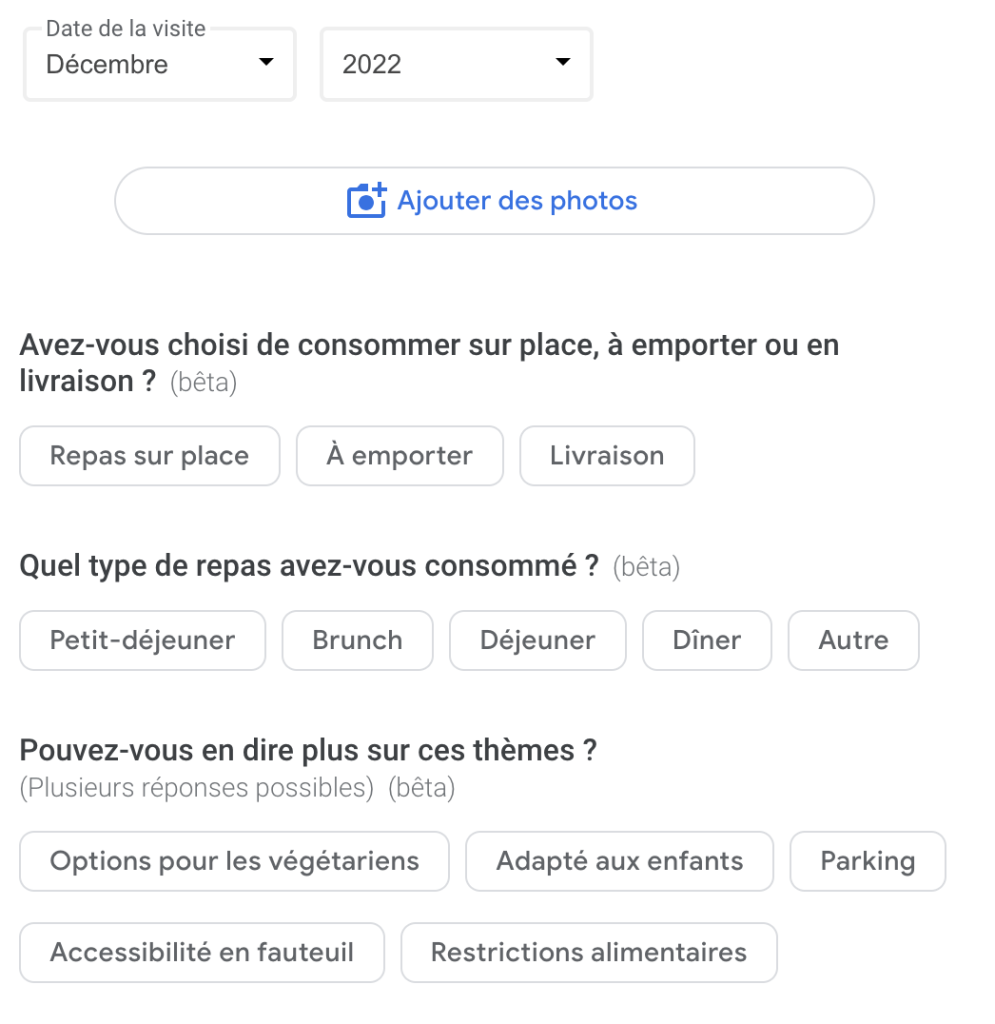Toggle Accessibilité en fauteuil chip
Screen dimensions: 995x1024
[x=202, y=953]
